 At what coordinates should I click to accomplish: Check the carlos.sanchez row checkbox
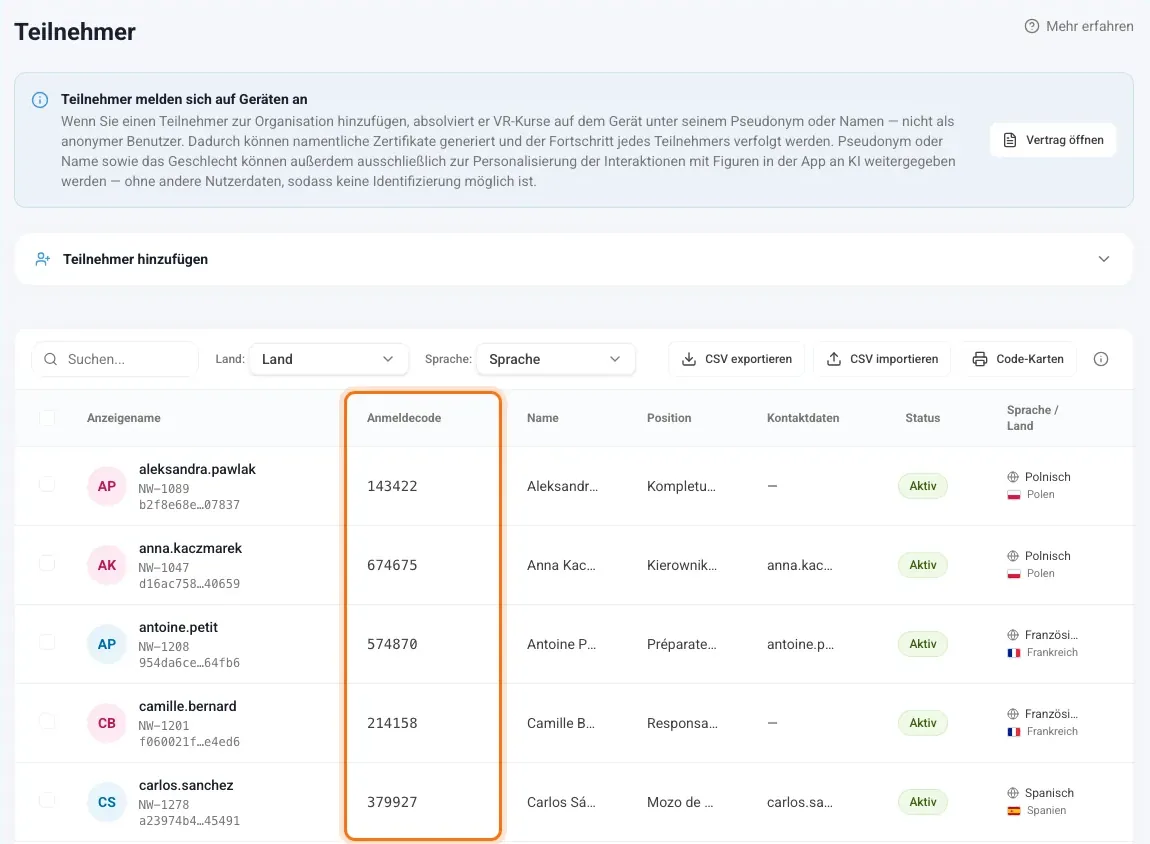[47, 801]
